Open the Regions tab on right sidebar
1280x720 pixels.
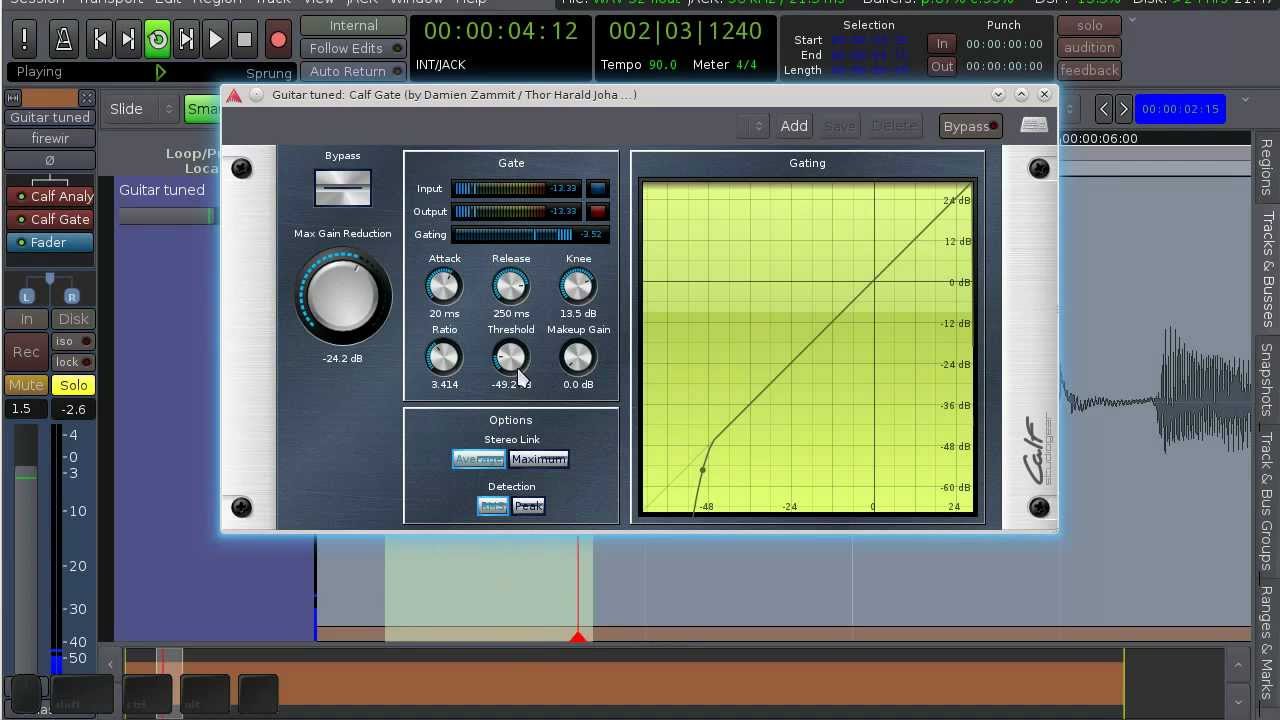[x=1266, y=167]
